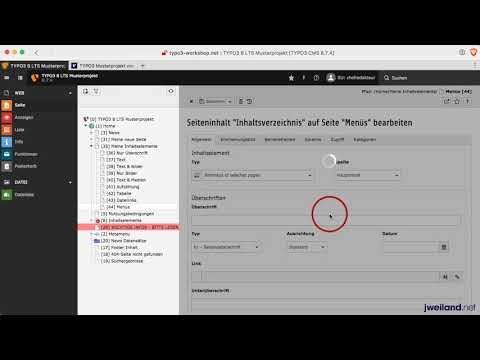Open the Funktionen module icon
Viewport: 480px width, 360px height.
coord(6,154)
